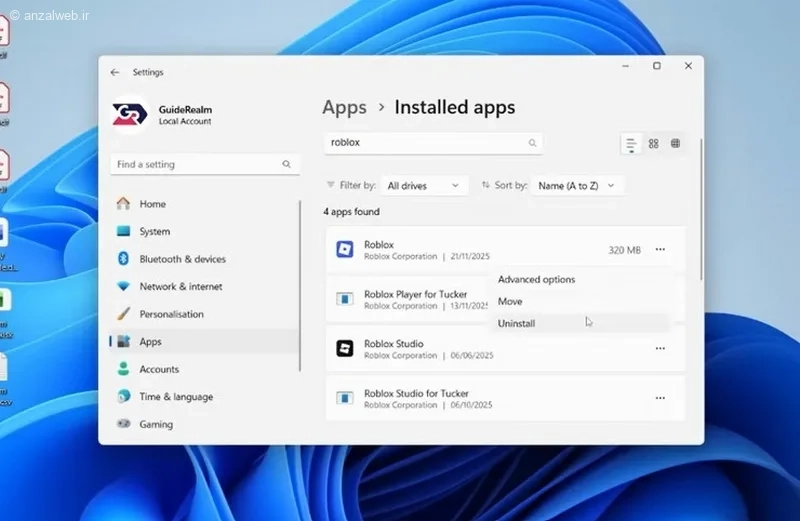Screen dimensions: 800x521
Task: Open System in the settings sidebar
Action: [x=204, y=231]
